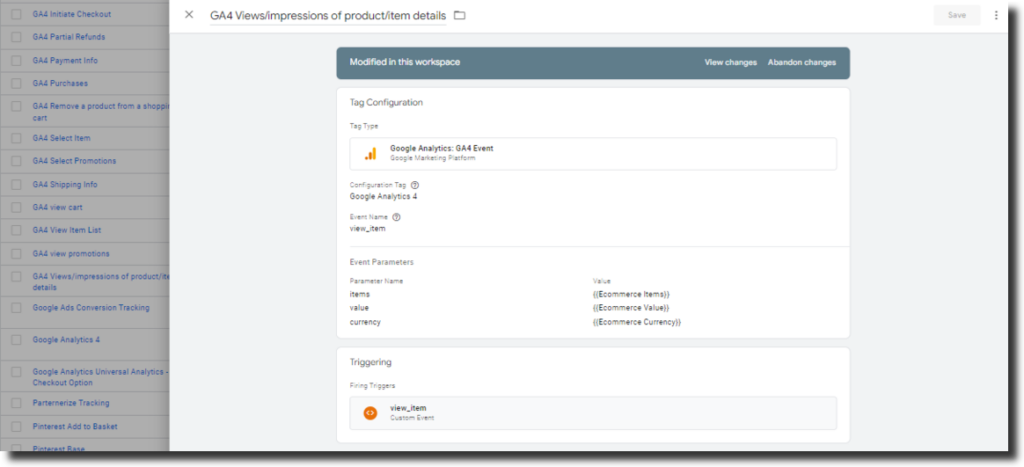This screenshot has height=467, width=1024.
Task: Open the three-dot more actions menu
Action: tap(996, 15)
